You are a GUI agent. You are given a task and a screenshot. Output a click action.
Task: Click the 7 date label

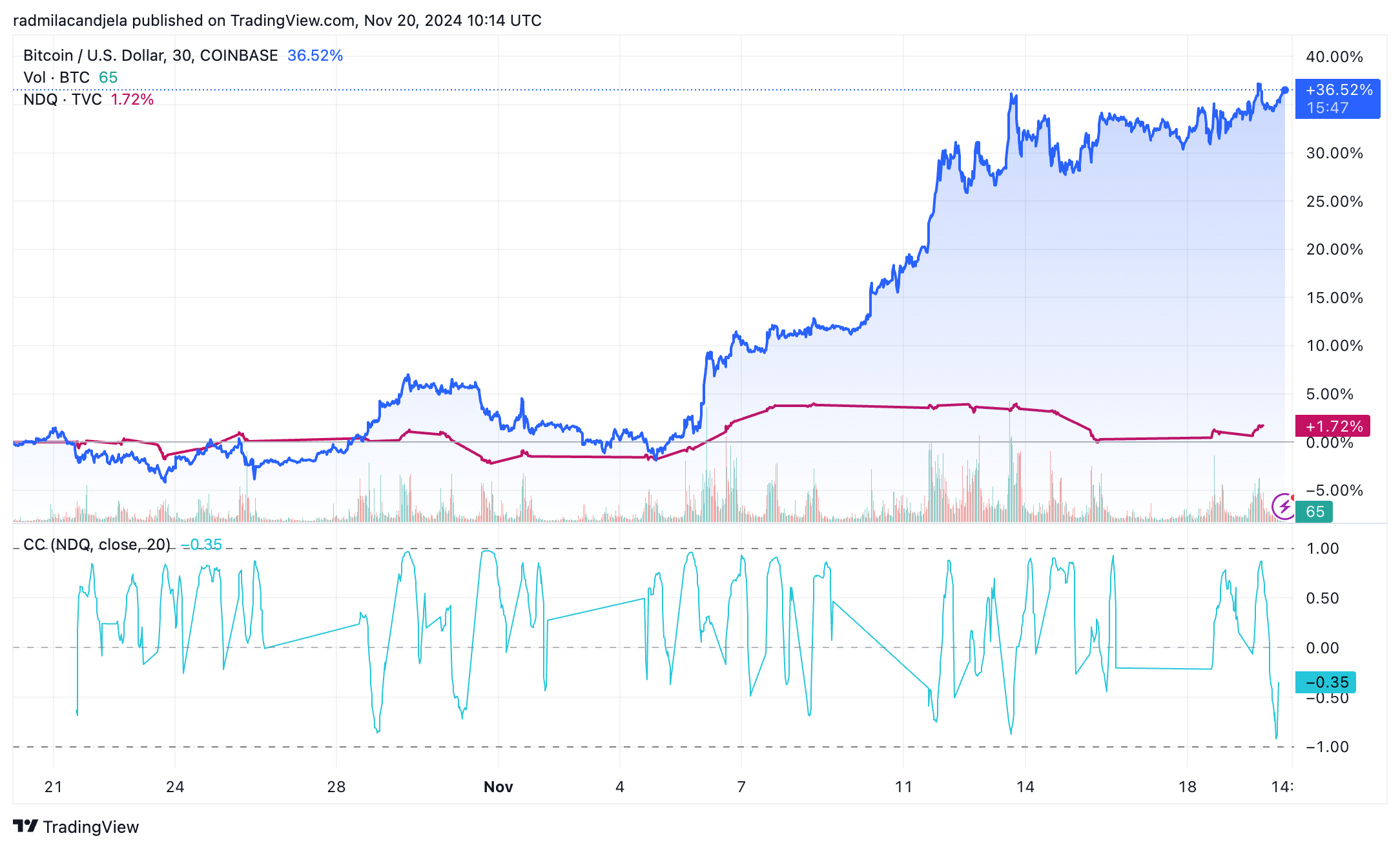pos(741,787)
